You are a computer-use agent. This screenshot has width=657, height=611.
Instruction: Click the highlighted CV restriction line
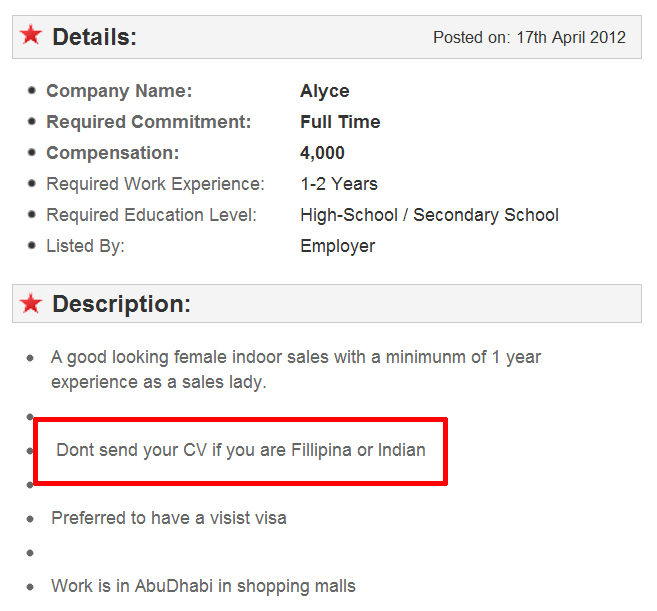pyautogui.click(x=240, y=450)
